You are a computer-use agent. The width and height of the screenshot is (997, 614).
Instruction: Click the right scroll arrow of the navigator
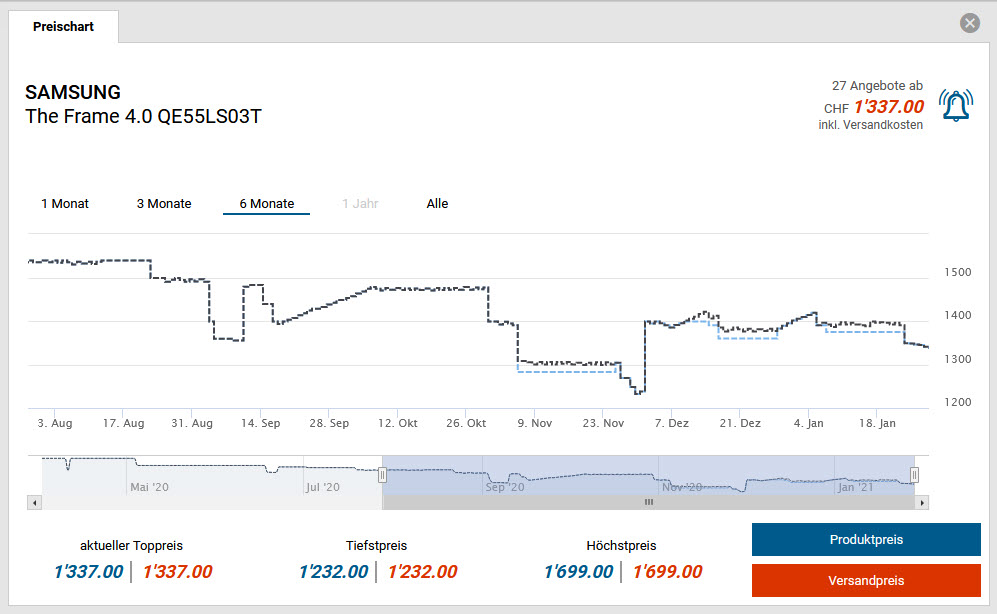[922, 502]
